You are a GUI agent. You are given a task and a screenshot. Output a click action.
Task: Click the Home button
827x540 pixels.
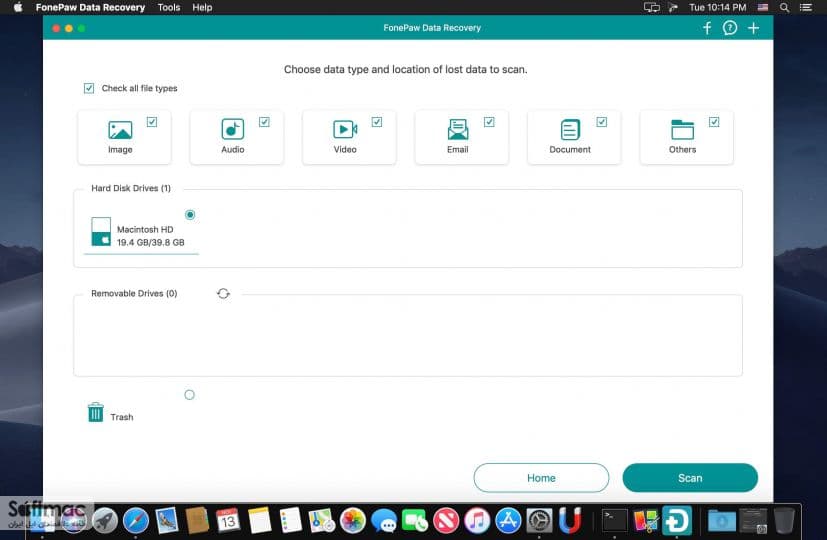pos(541,478)
